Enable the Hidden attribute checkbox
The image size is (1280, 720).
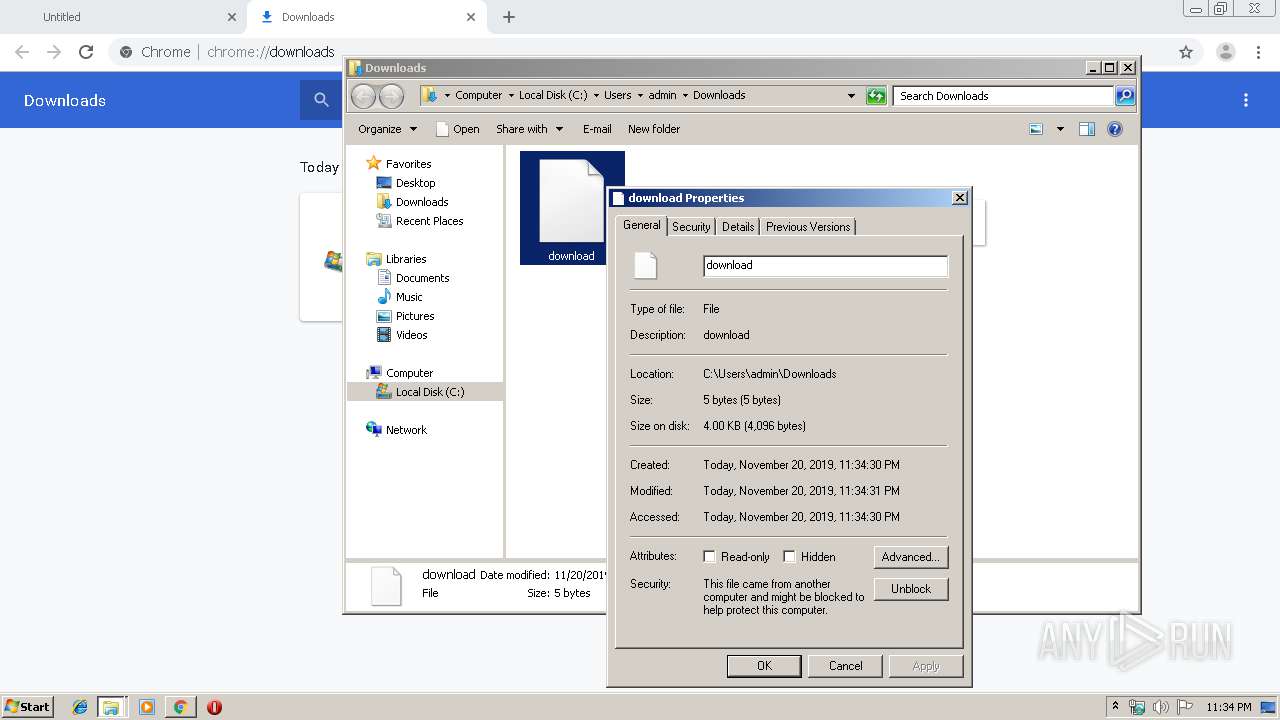(789, 557)
